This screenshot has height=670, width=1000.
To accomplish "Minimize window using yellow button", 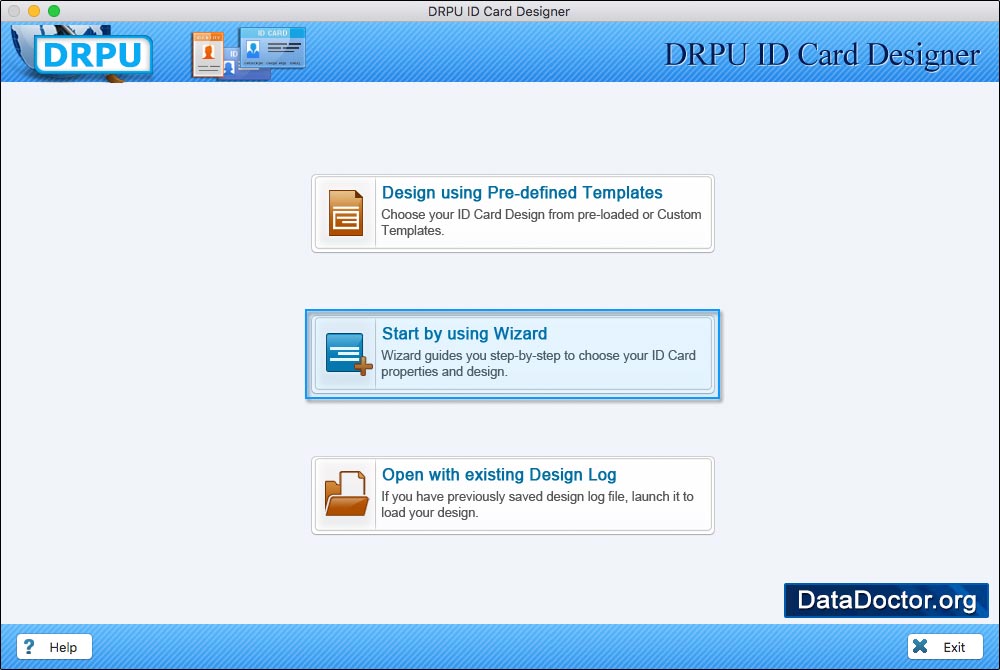I will click(x=34, y=11).
